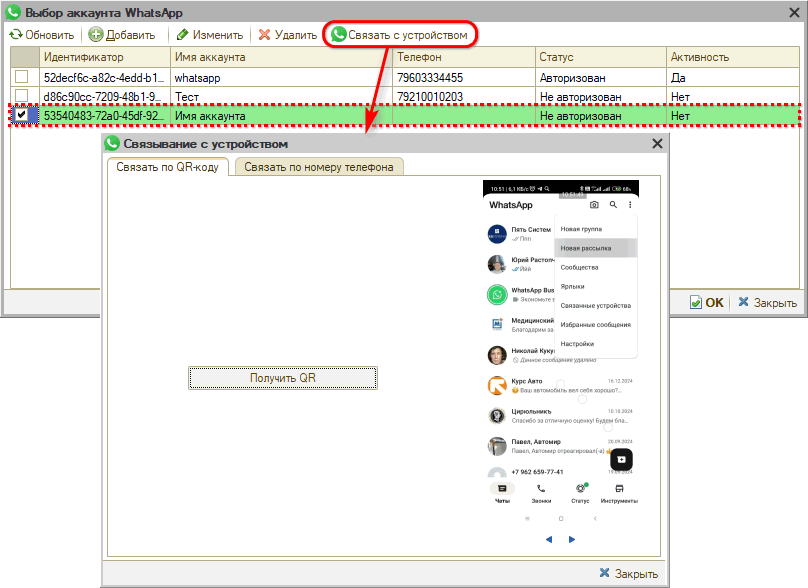Click the Связанные устройства menu entry
Image resolution: width=808 pixels, height=588 pixels.
[596, 305]
